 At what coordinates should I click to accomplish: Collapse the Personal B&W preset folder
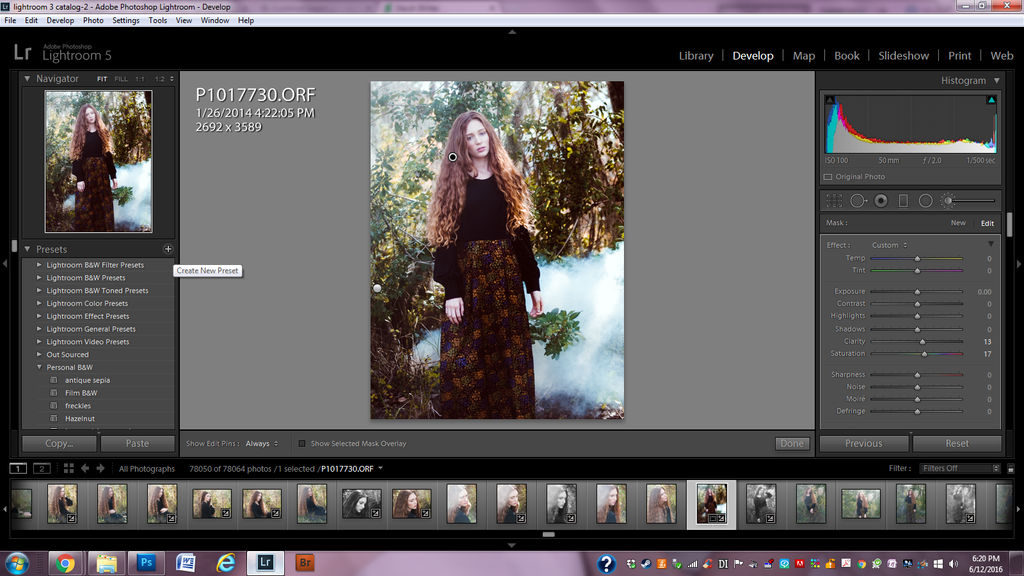[x=39, y=367]
